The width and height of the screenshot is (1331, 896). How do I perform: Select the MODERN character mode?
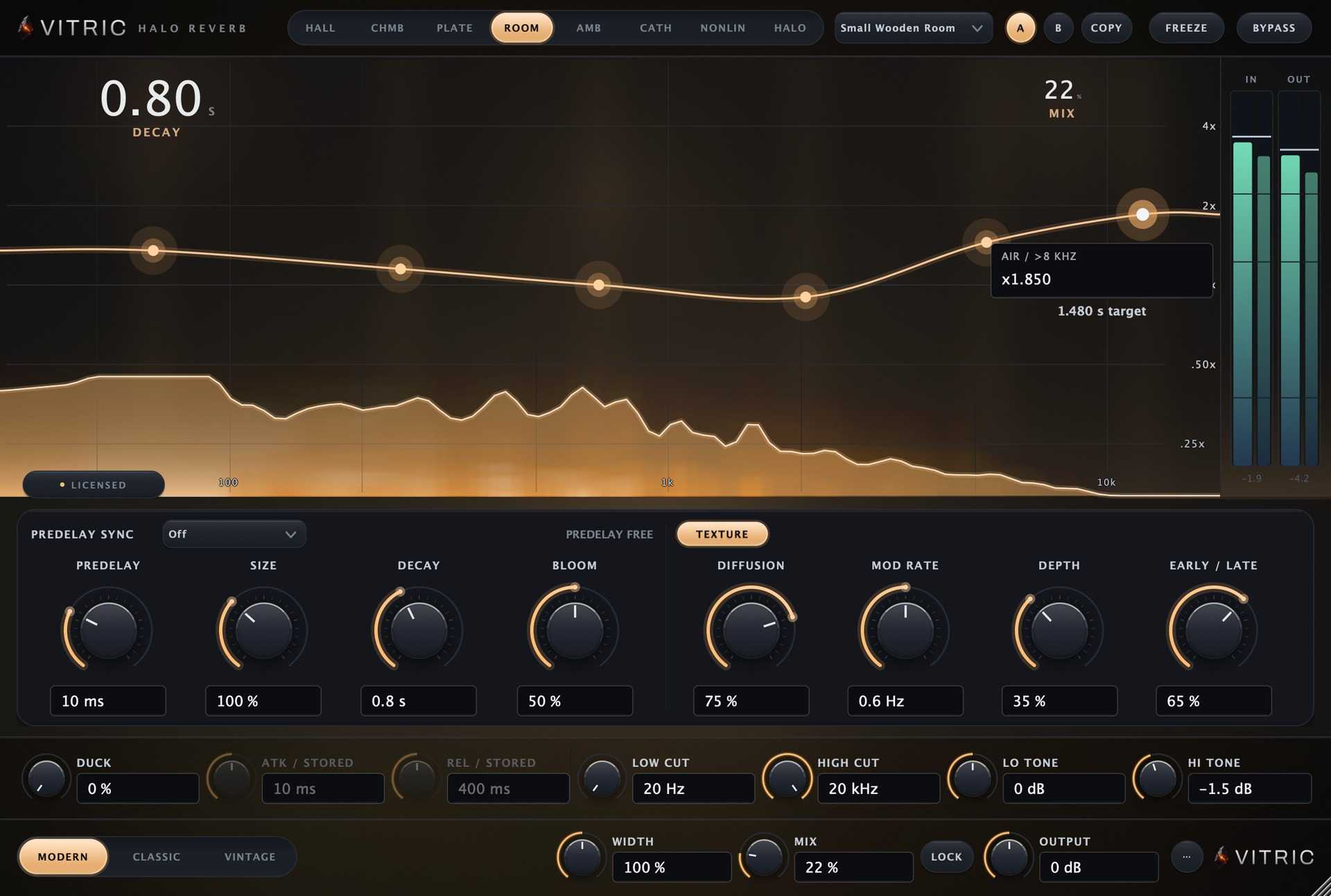pyautogui.click(x=63, y=857)
